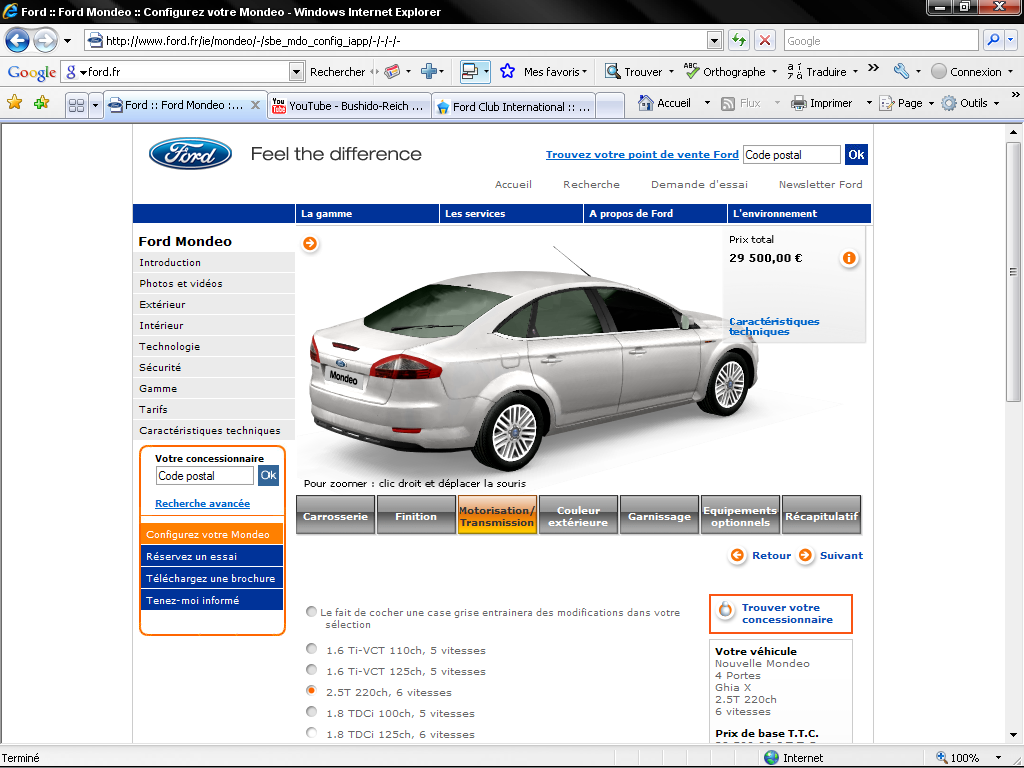Image resolution: width=1024 pixels, height=768 pixels.
Task: Click the Mes favoris star icon
Action: click(x=507, y=71)
